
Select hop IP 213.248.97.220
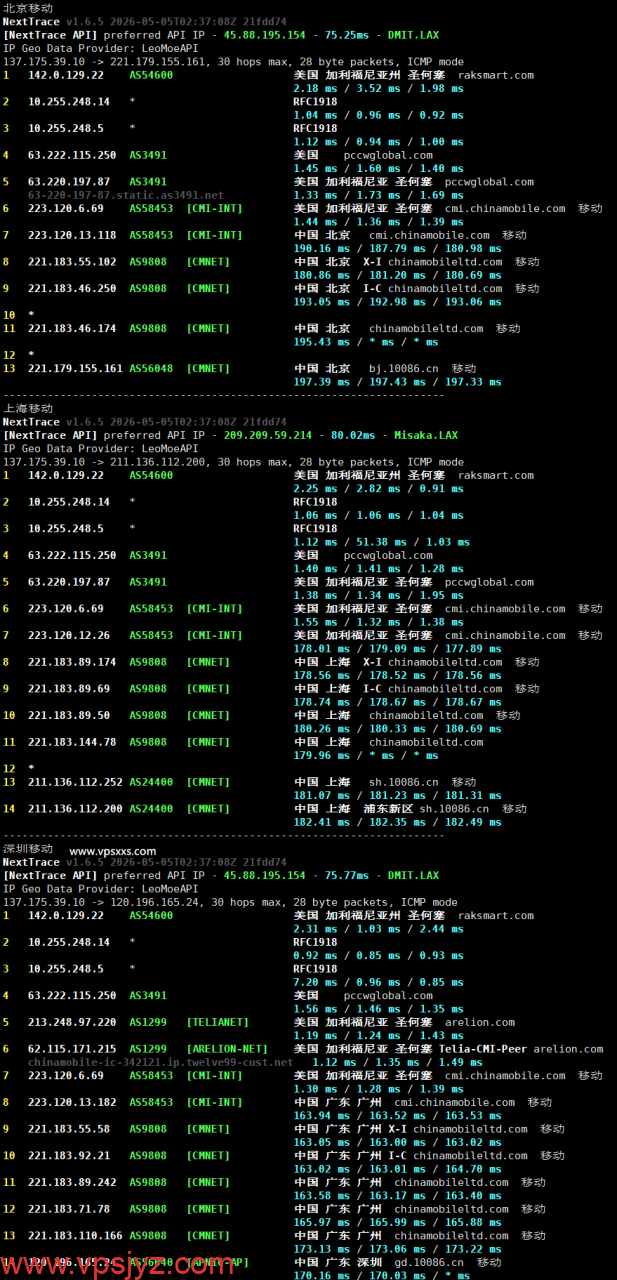coord(72,1022)
